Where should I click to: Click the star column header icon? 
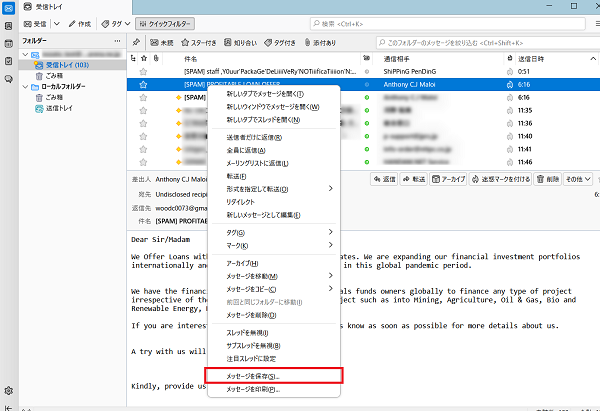144,59
